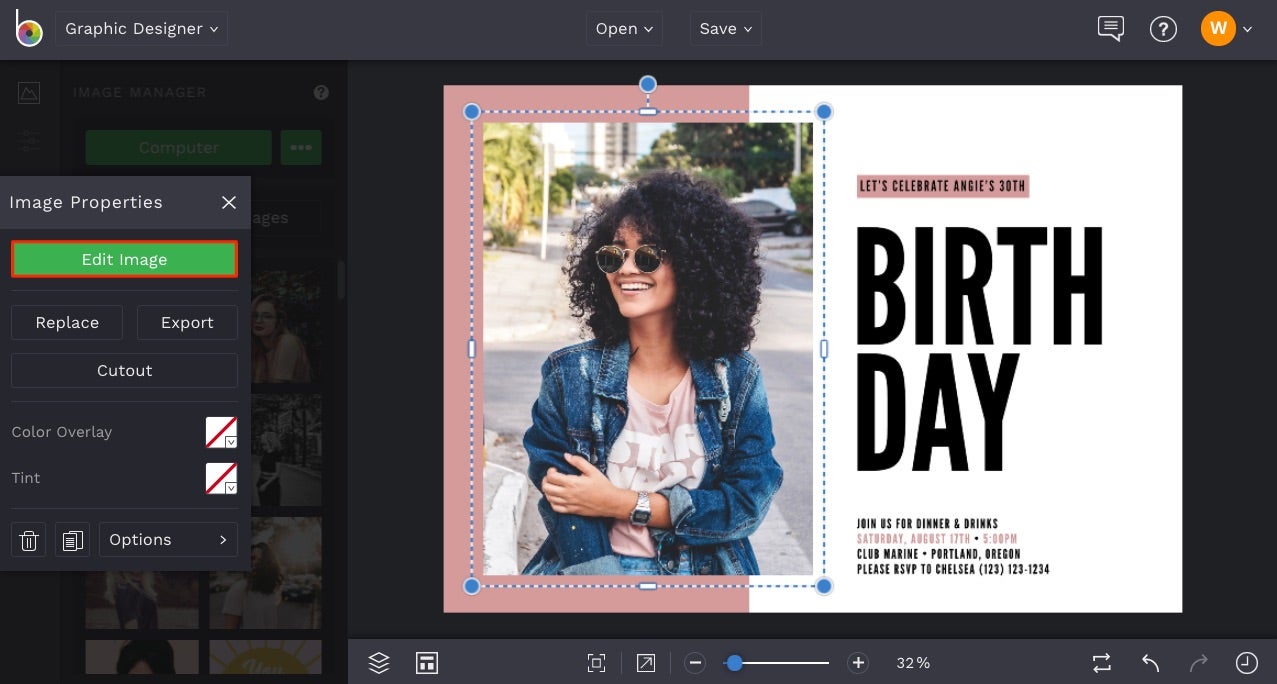Image resolution: width=1277 pixels, height=684 pixels.
Task: Increase zoom with the plus control
Action: 857,662
